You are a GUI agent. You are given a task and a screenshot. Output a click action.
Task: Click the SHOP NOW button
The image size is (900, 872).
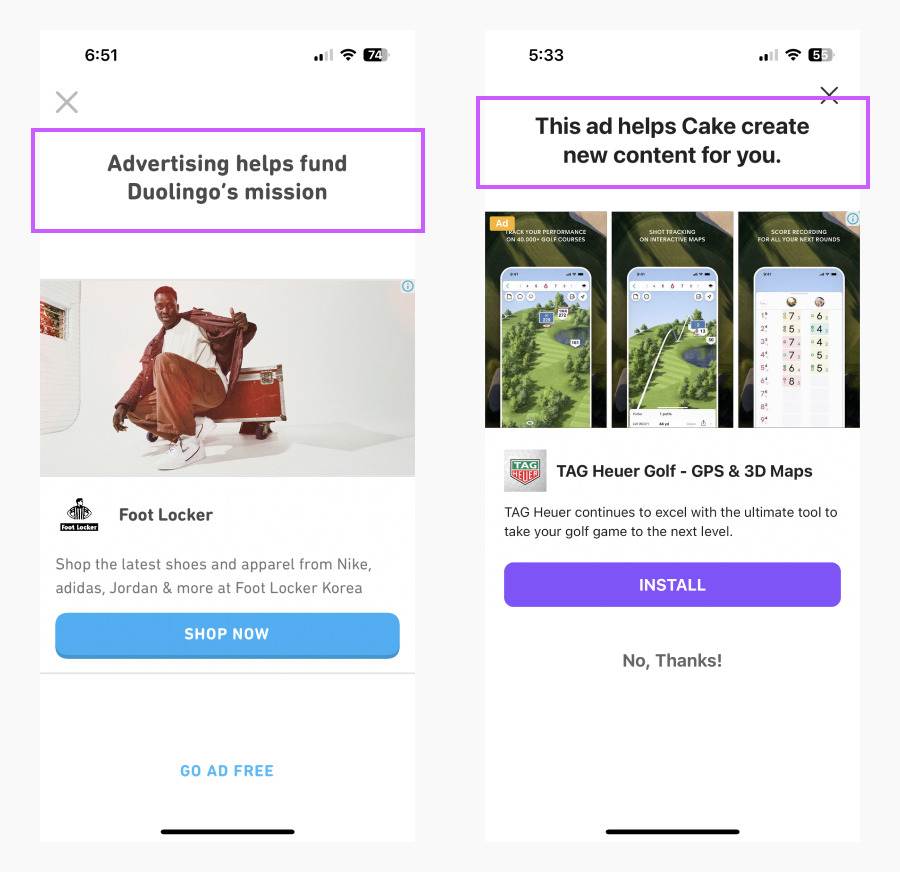[x=227, y=635]
